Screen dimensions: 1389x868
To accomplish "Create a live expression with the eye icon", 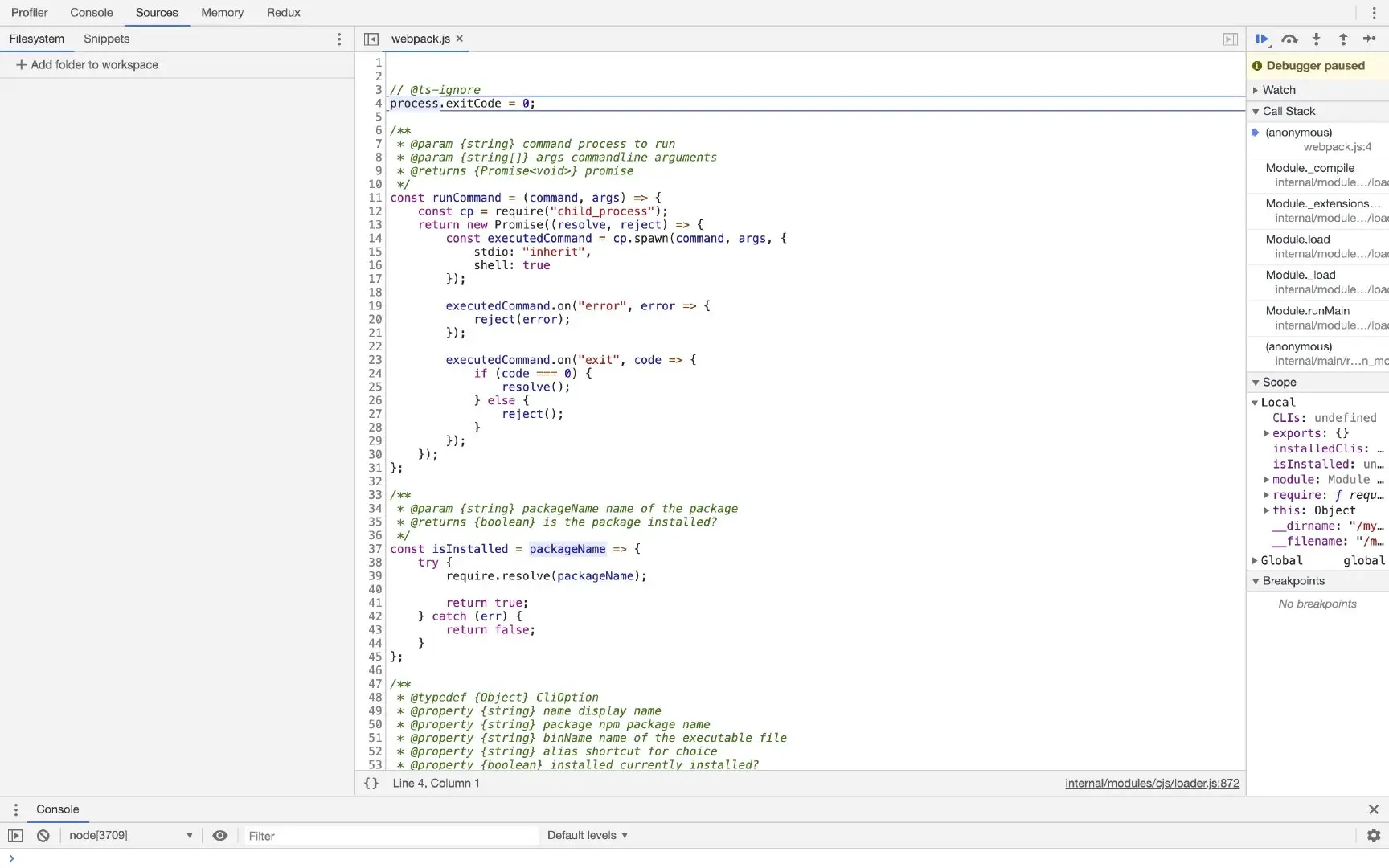I will click(219, 836).
